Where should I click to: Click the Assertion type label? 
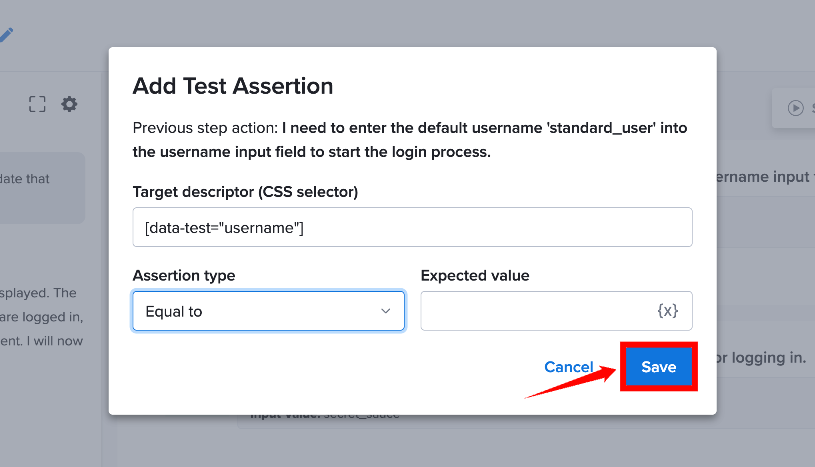point(184,275)
